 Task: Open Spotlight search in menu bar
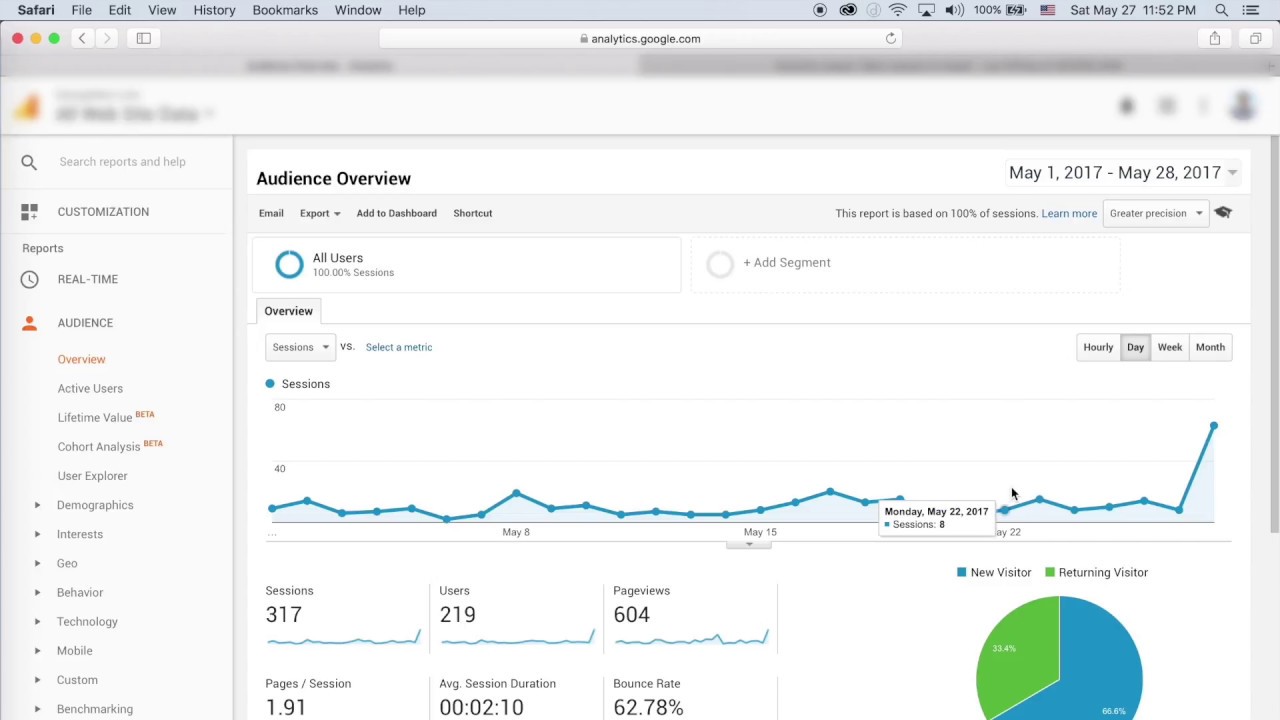coord(1221,10)
